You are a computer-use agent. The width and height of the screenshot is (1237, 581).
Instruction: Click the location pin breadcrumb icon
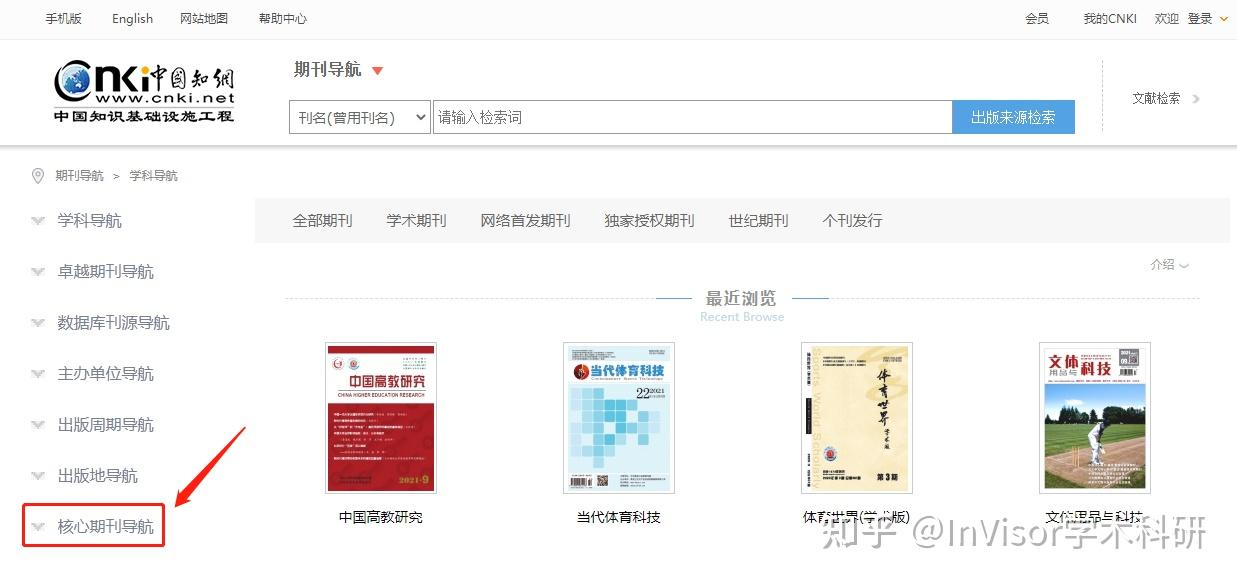(38, 176)
